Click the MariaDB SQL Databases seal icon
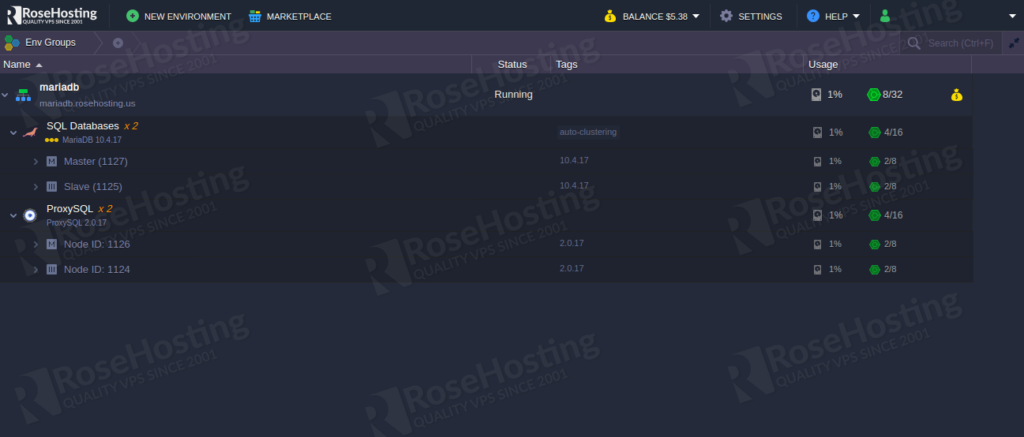Viewport: 1024px width, 437px height. coord(30,132)
